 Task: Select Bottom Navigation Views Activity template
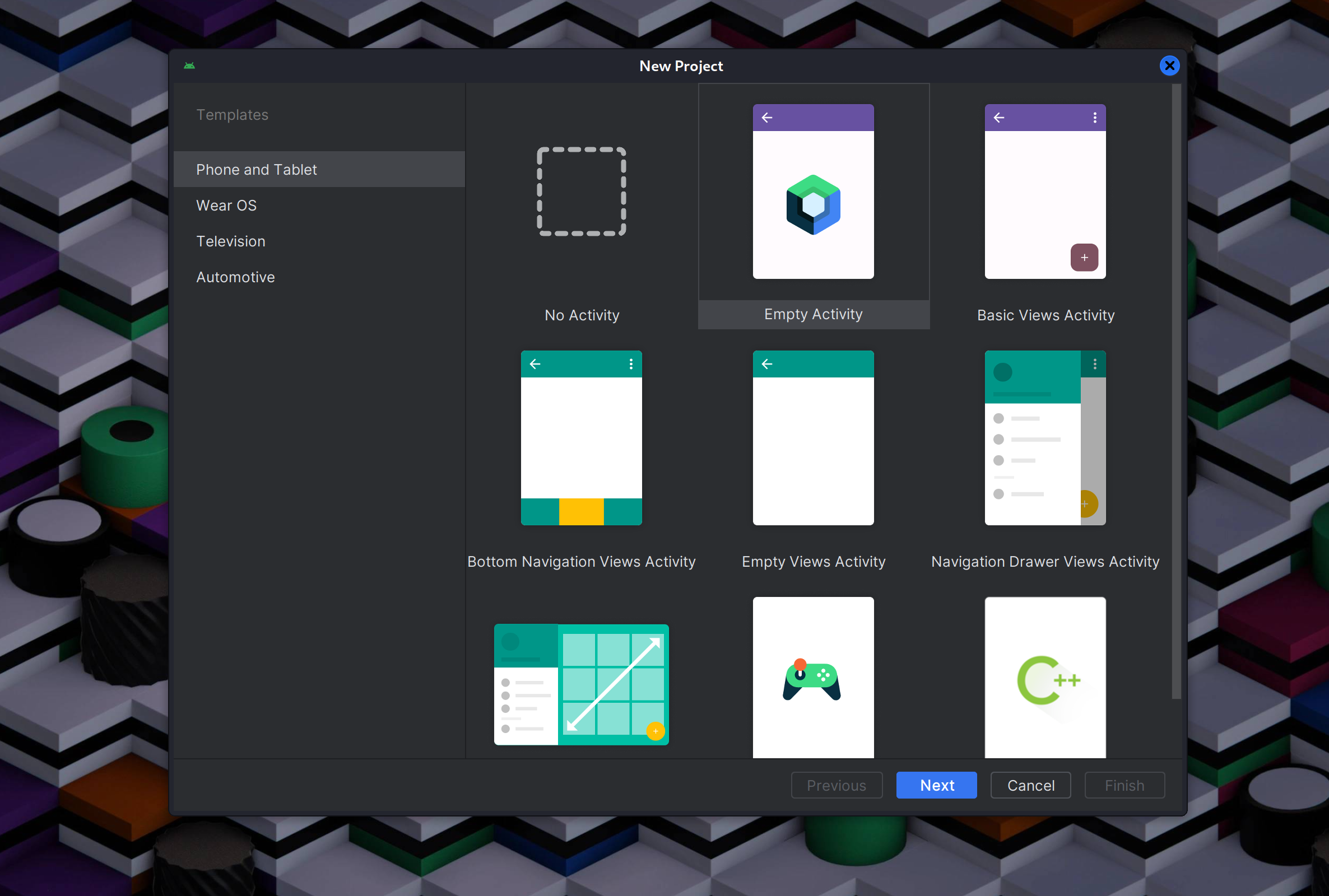(x=582, y=438)
